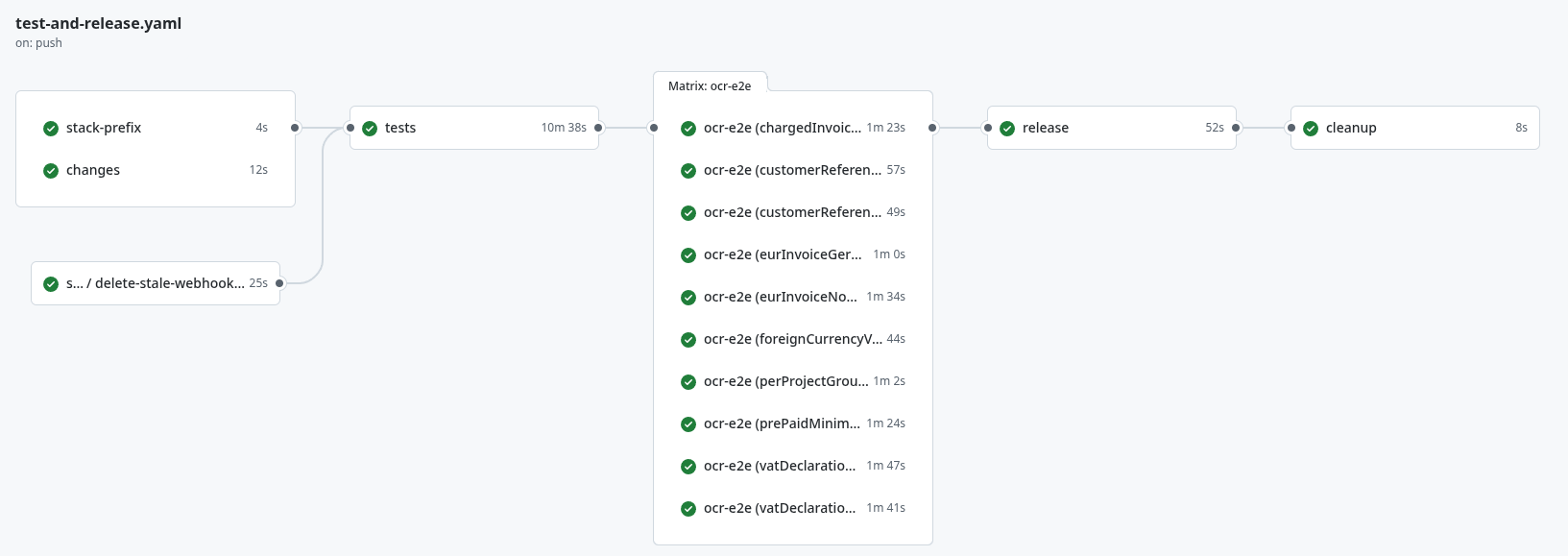Click the input connector dot of tests job
This screenshot has width=1568, height=556.
click(x=350, y=128)
